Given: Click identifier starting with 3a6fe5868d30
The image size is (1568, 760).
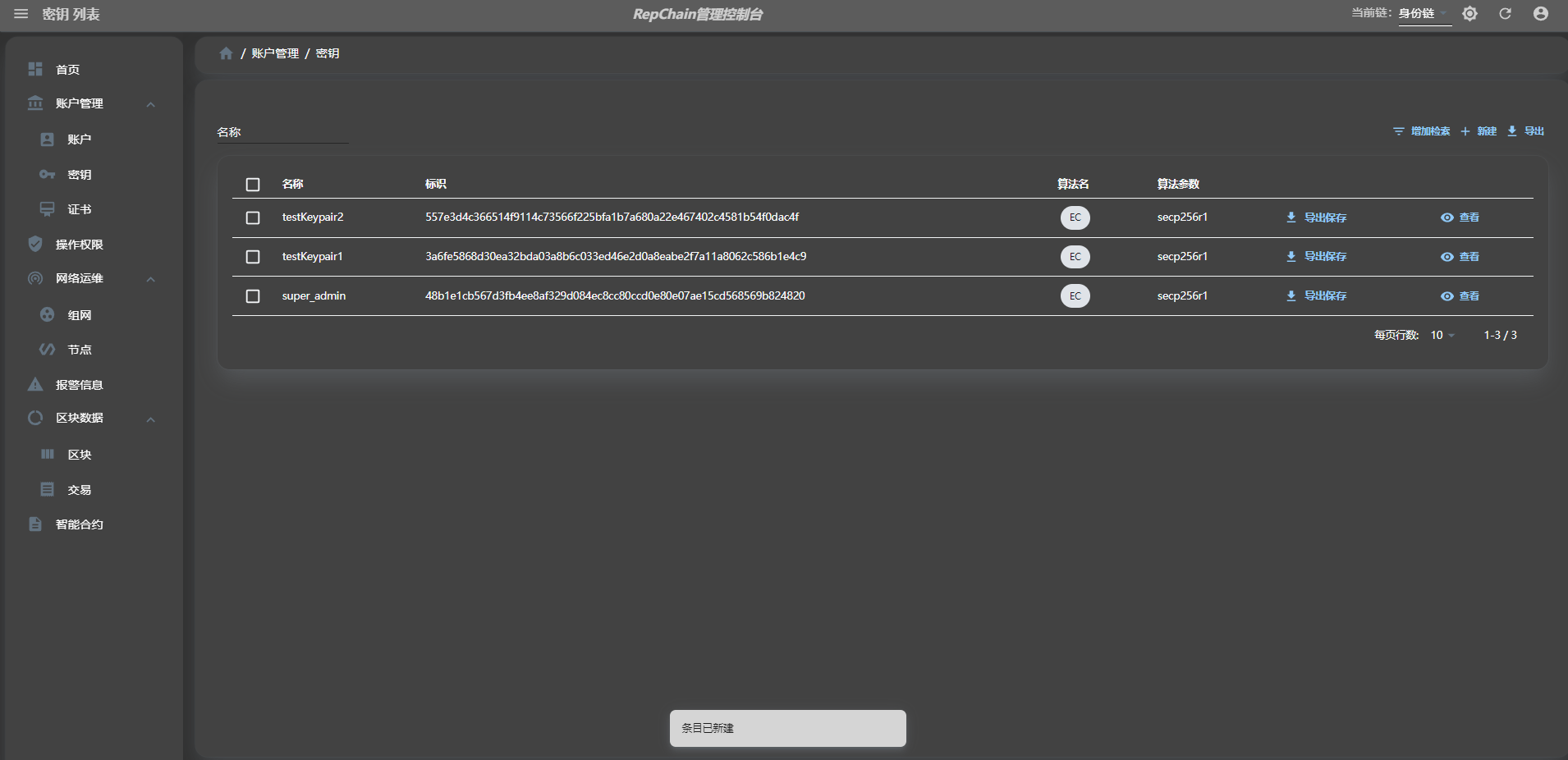Looking at the screenshot, I should tap(616, 257).
